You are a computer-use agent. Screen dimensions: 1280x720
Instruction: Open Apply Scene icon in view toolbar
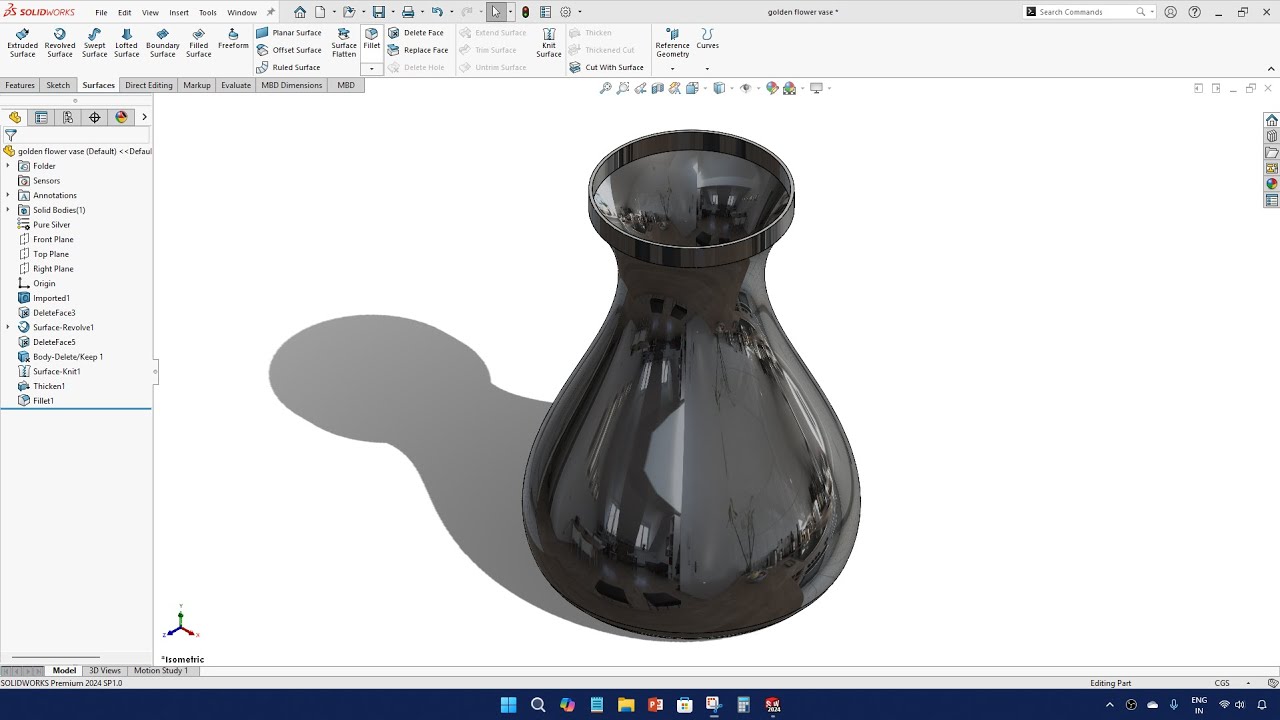[789, 88]
